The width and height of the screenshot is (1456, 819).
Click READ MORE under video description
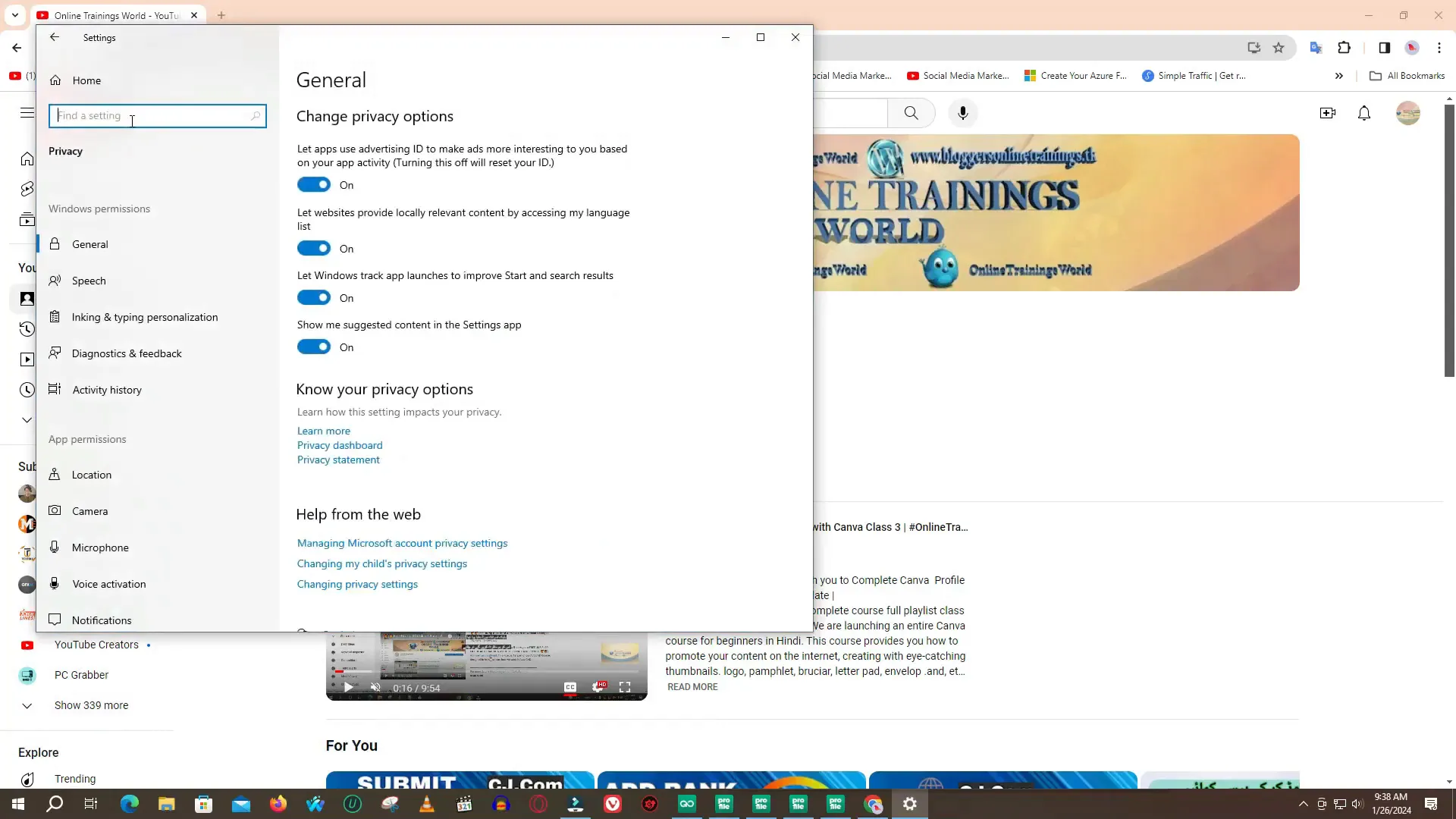(692, 687)
